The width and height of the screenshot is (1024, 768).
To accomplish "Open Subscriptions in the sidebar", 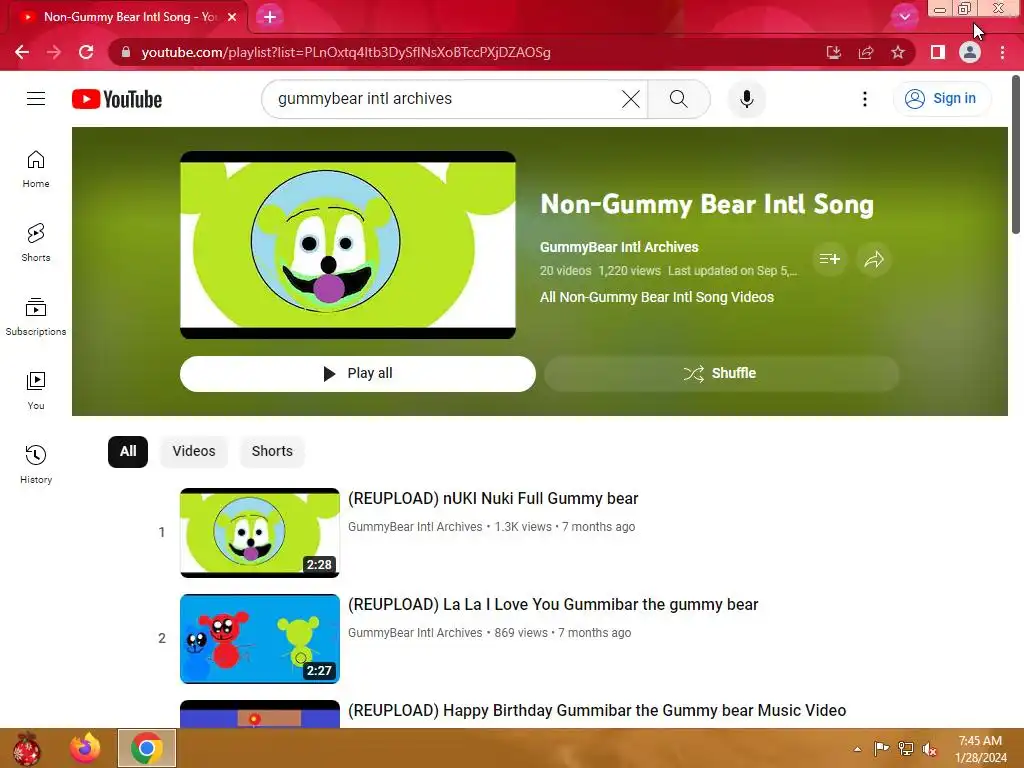I will (36, 317).
